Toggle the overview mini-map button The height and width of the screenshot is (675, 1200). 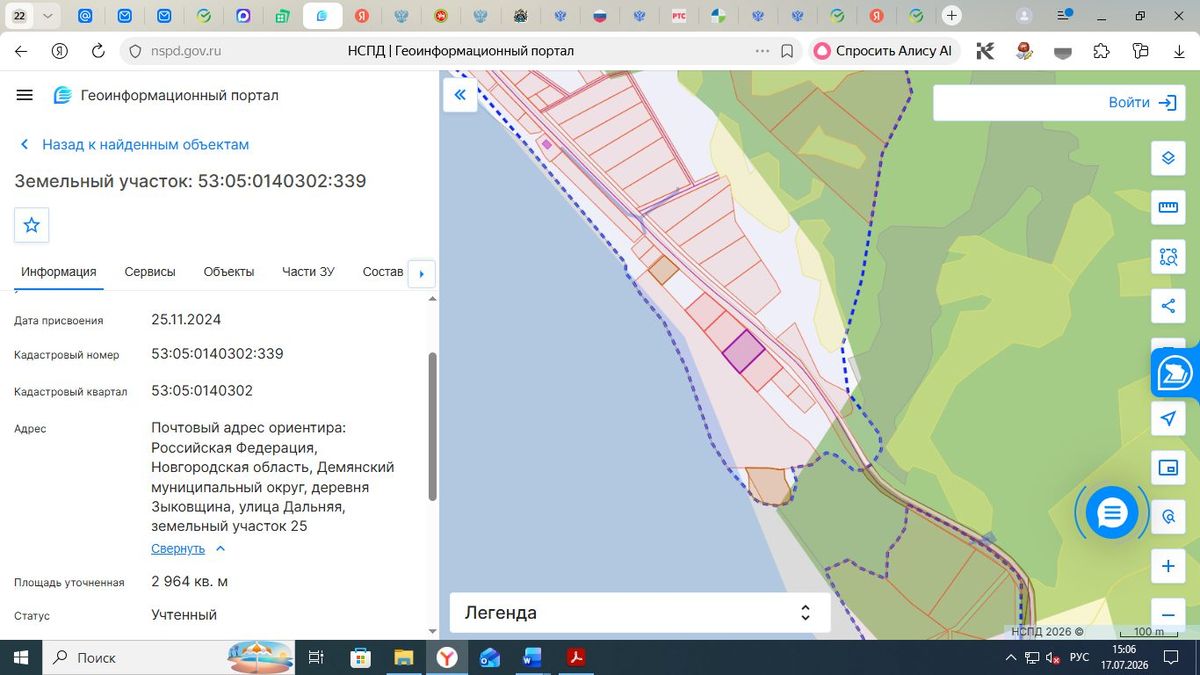coord(1168,467)
